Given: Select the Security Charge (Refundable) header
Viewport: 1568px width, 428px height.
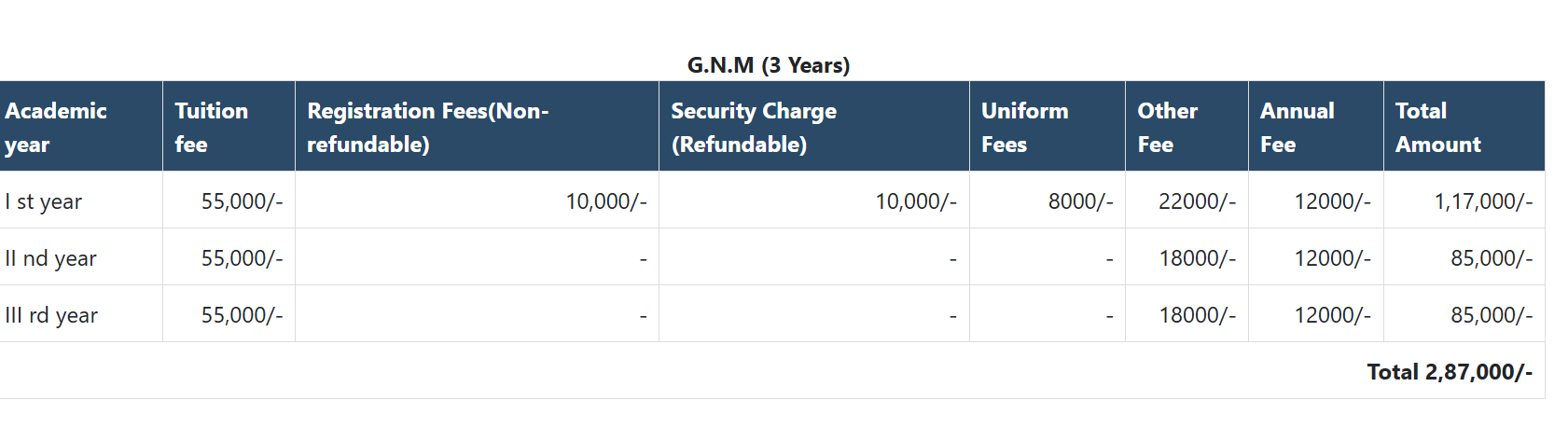Looking at the screenshot, I should coord(754,127).
